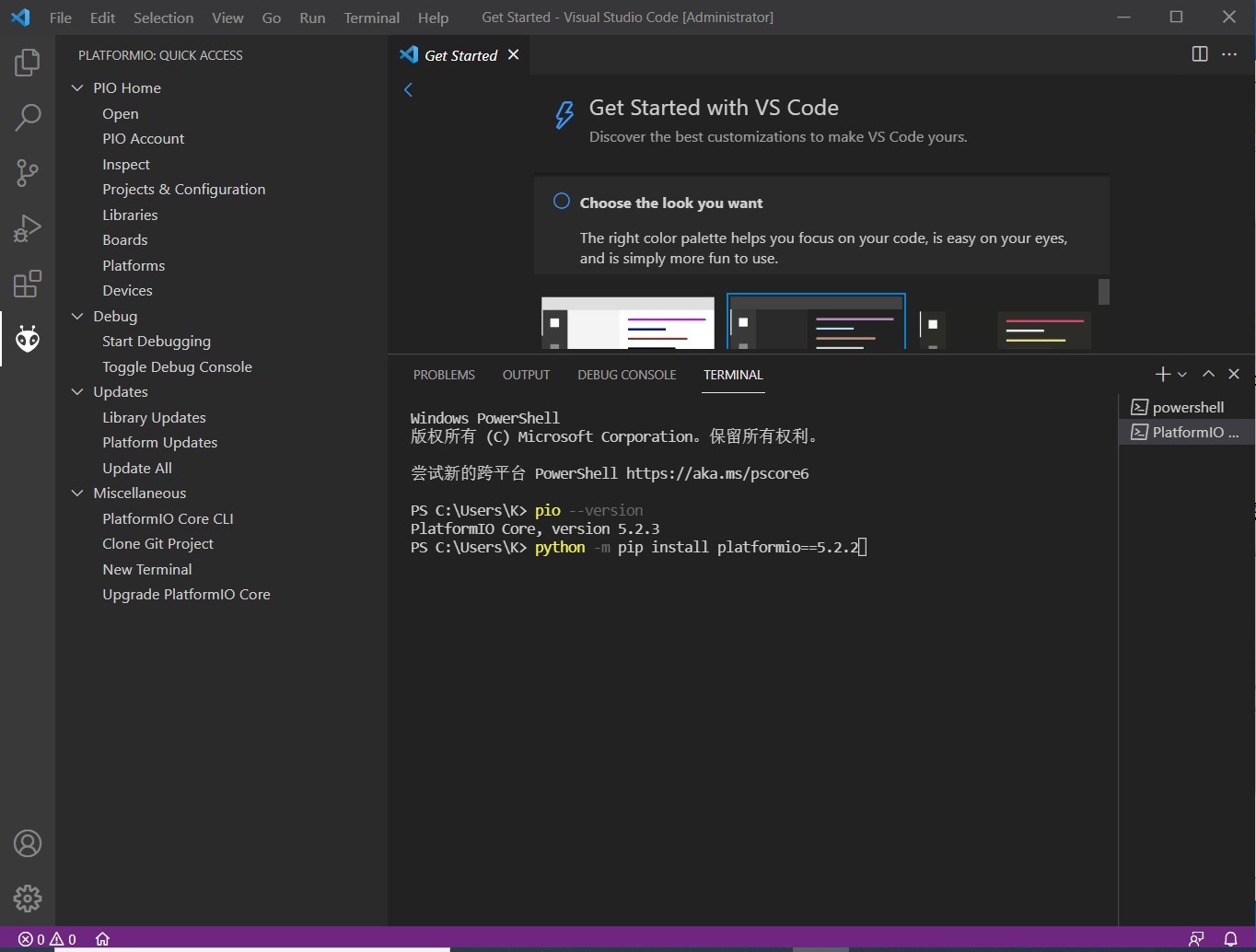
Task: Collapse the PIO Home section
Action: [x=77, y=87]
